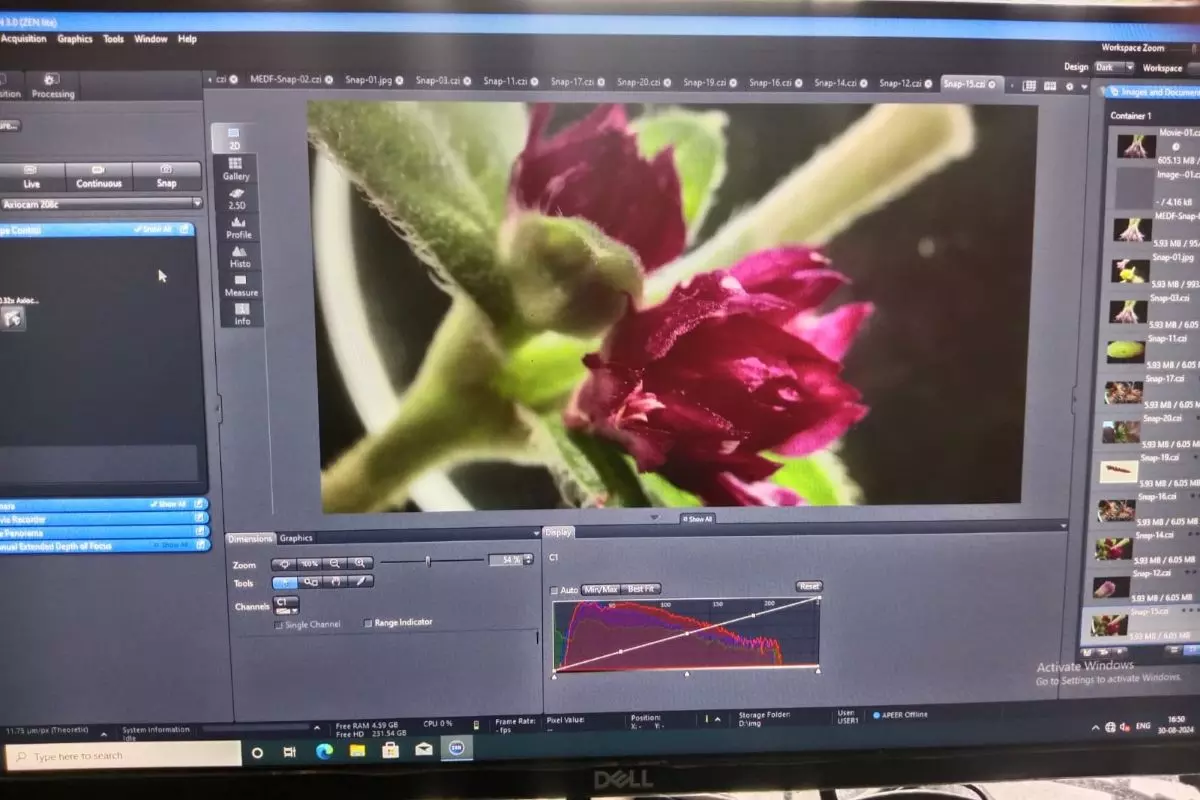
Task: Click the zoom in magnifier
Action: coord(360,563)
